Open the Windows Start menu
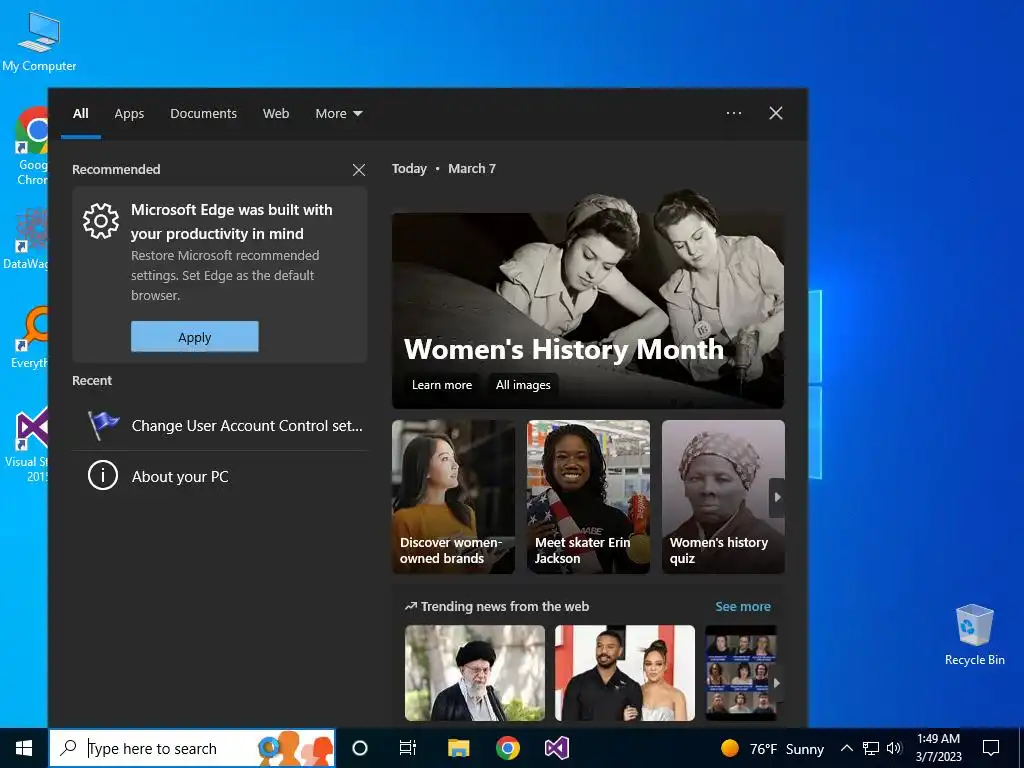Image resolution: width=1024 pixels, height=768 pixels. (x=24, y=748)
